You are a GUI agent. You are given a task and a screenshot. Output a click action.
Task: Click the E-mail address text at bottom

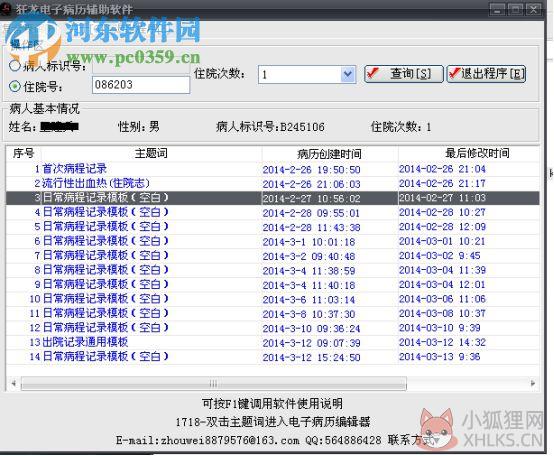tap(207, 440)
